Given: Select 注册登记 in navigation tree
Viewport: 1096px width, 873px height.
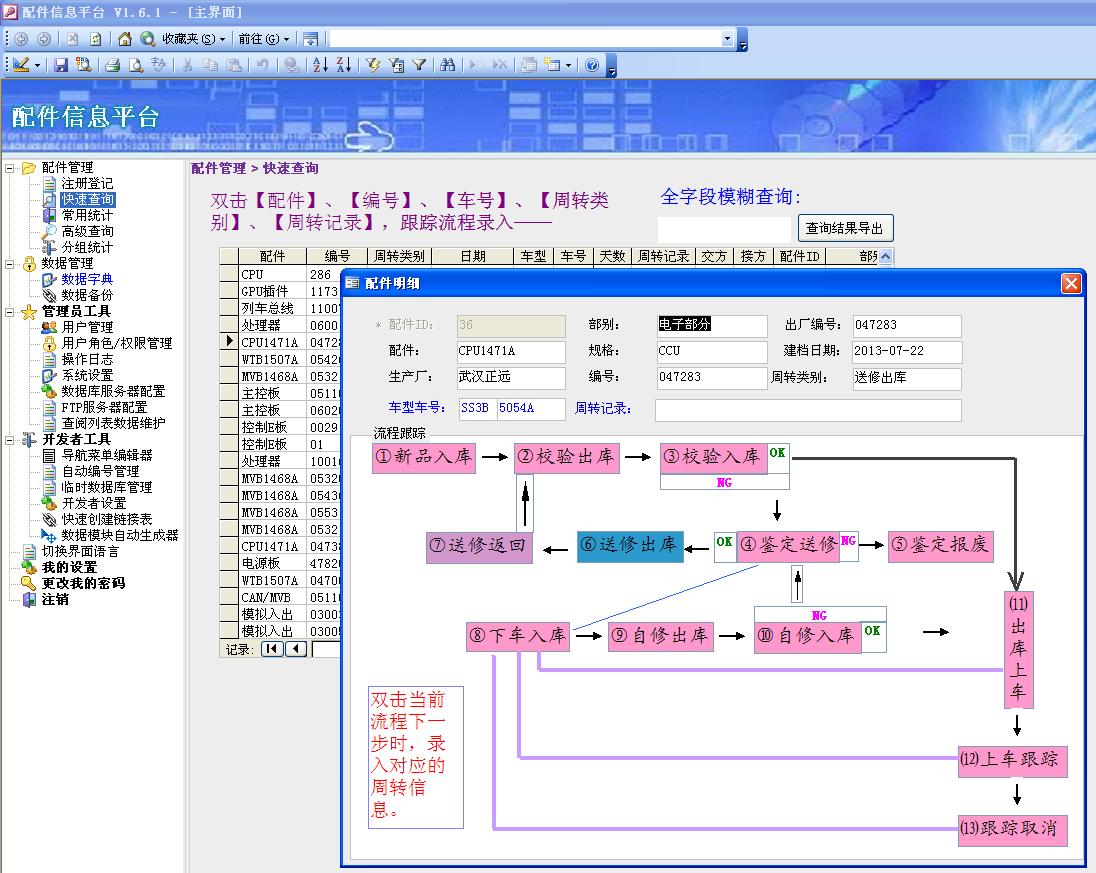Looking at the screenshot, I should point(87,184).
